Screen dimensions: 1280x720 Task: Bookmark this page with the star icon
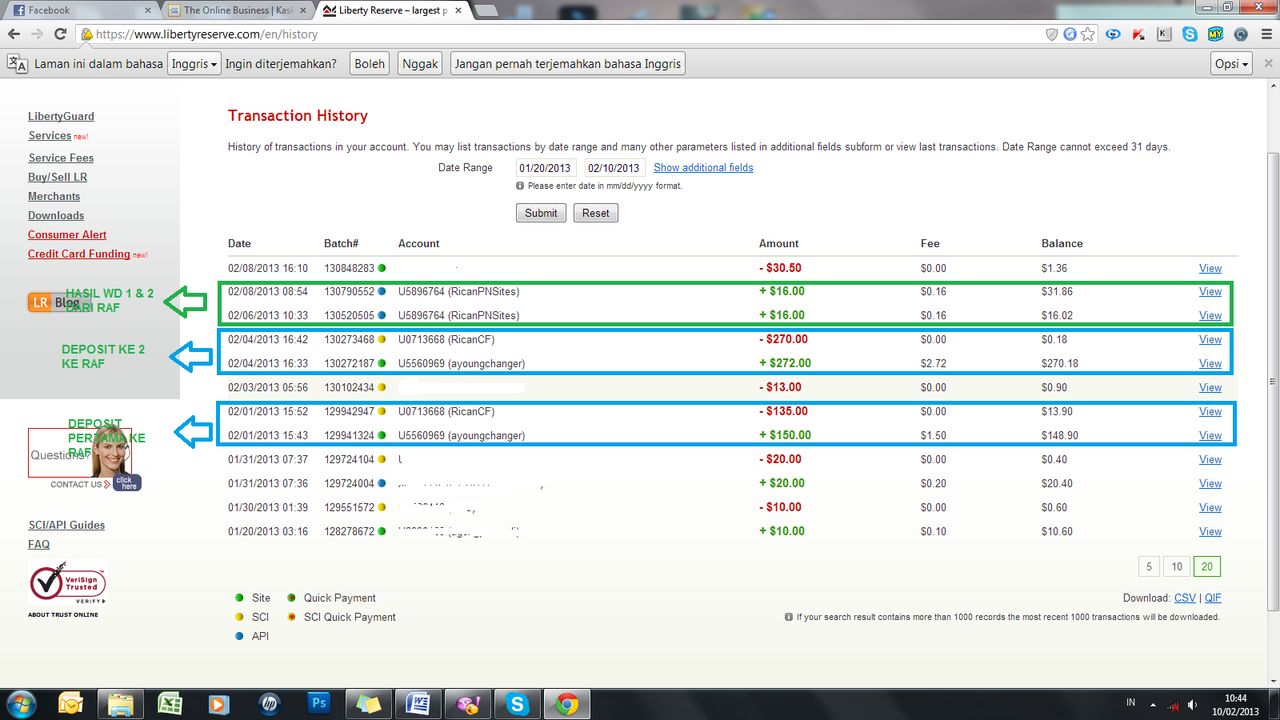(1087, 34)
